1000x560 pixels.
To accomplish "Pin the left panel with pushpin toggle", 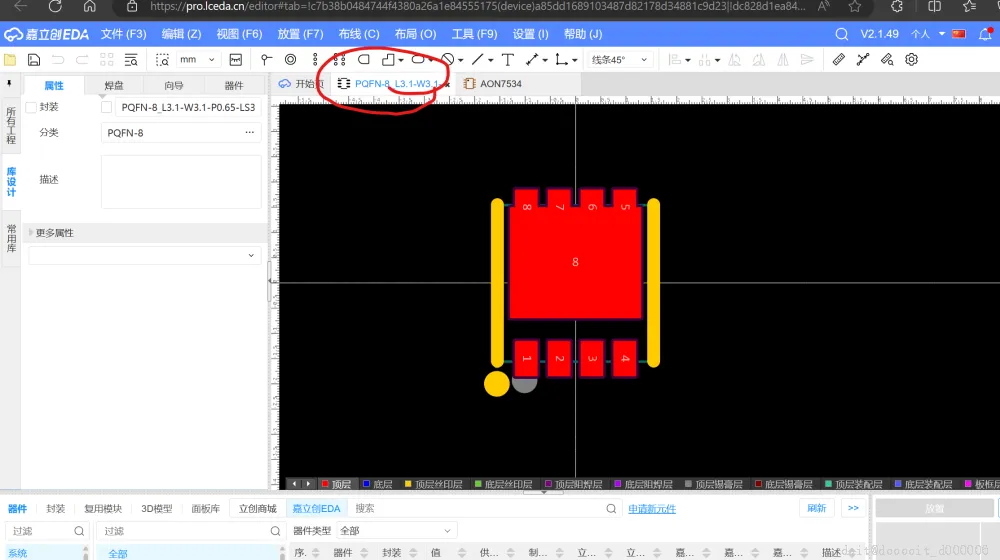I will point(10,84).
